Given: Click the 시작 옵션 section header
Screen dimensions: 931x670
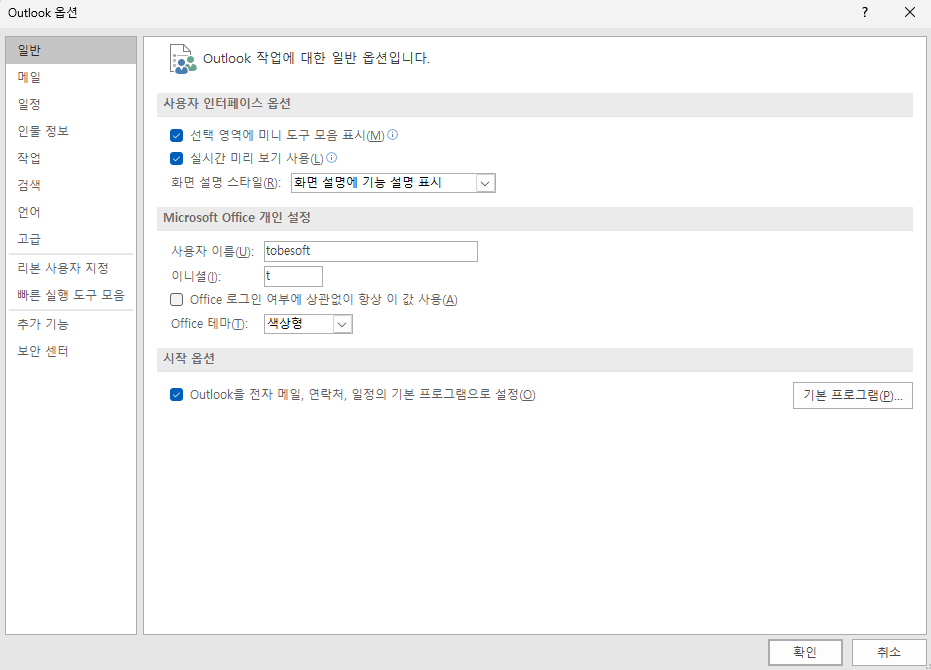Looking at the screenshot, I should pyautogui.click(x=534, y=359).
